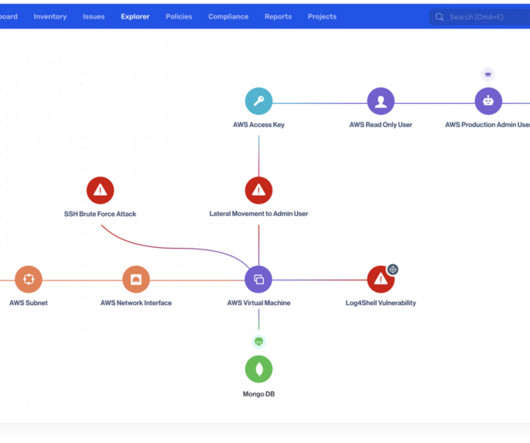530x443 pixels.
Task: Select the AWS Read Only User node
Action: pos(381,101)
